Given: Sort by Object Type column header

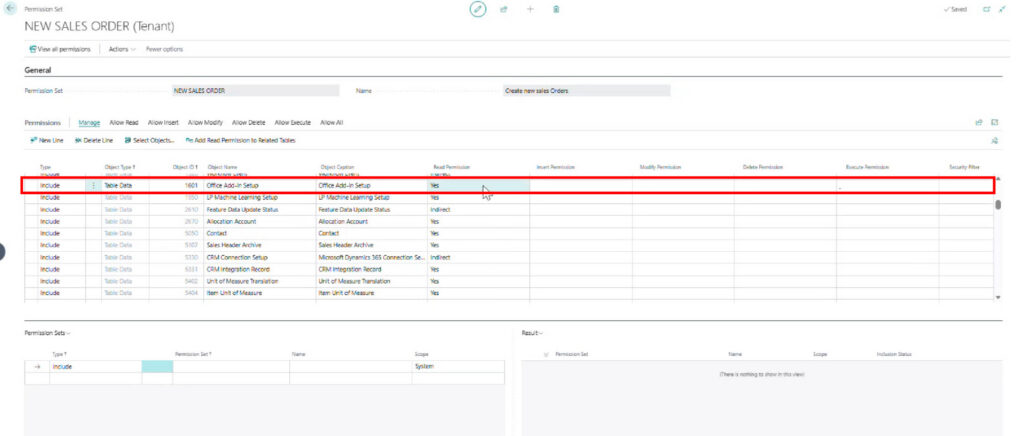Looking at the screenshot, I should click(120, 168).
